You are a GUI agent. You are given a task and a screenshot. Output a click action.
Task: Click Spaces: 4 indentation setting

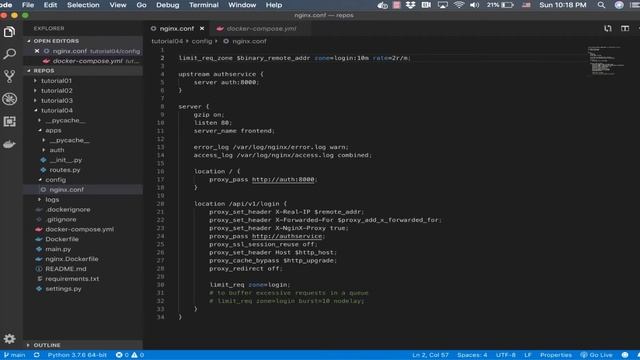pos(472,355)
